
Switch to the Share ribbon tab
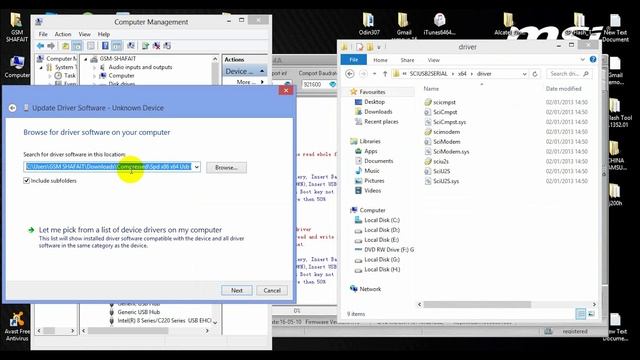click(x=407, y=60)
